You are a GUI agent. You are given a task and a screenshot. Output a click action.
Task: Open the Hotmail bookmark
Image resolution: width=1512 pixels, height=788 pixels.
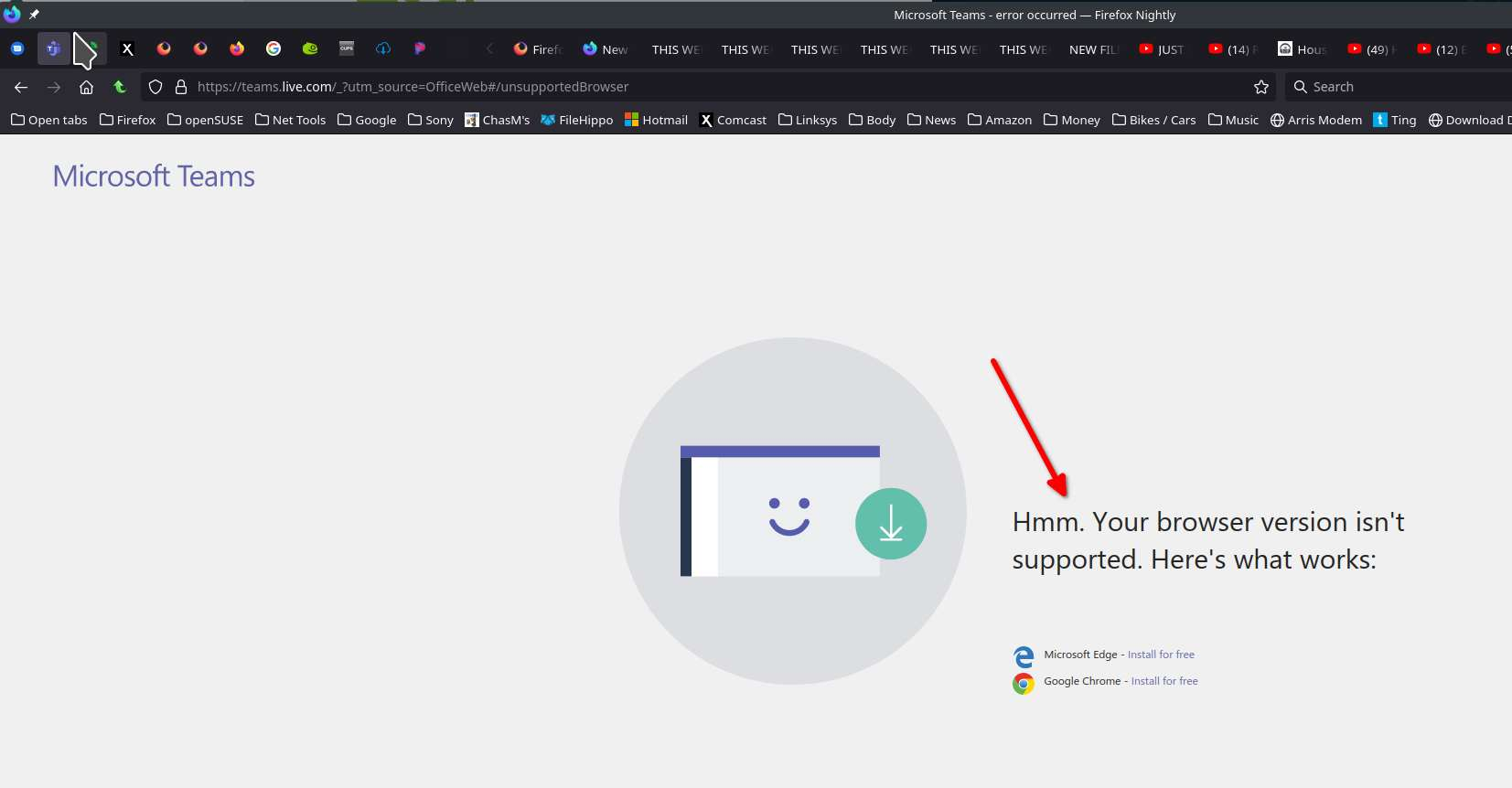656,120
